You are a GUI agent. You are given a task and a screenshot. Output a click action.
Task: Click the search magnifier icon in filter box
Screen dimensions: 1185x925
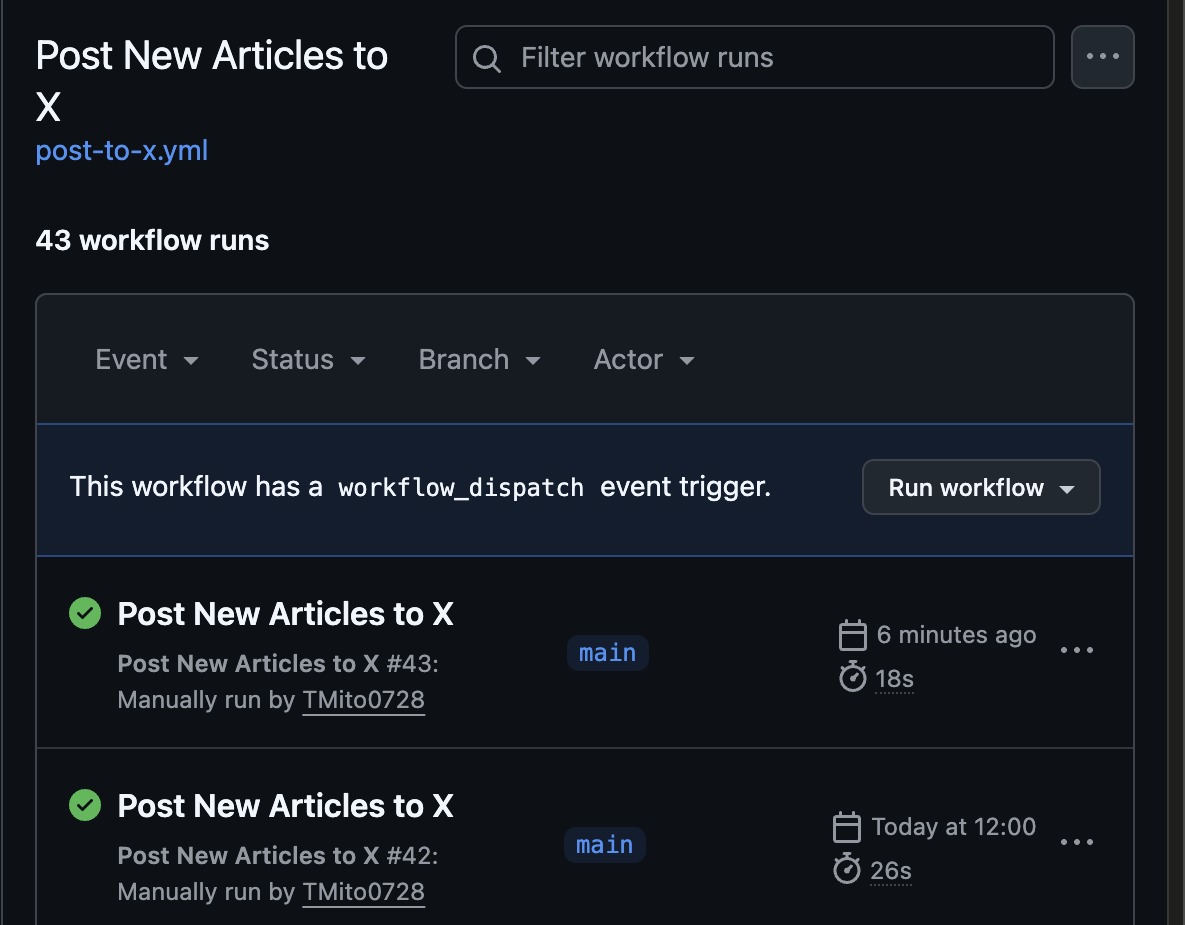pyautogui.click(x=487, y=58)
